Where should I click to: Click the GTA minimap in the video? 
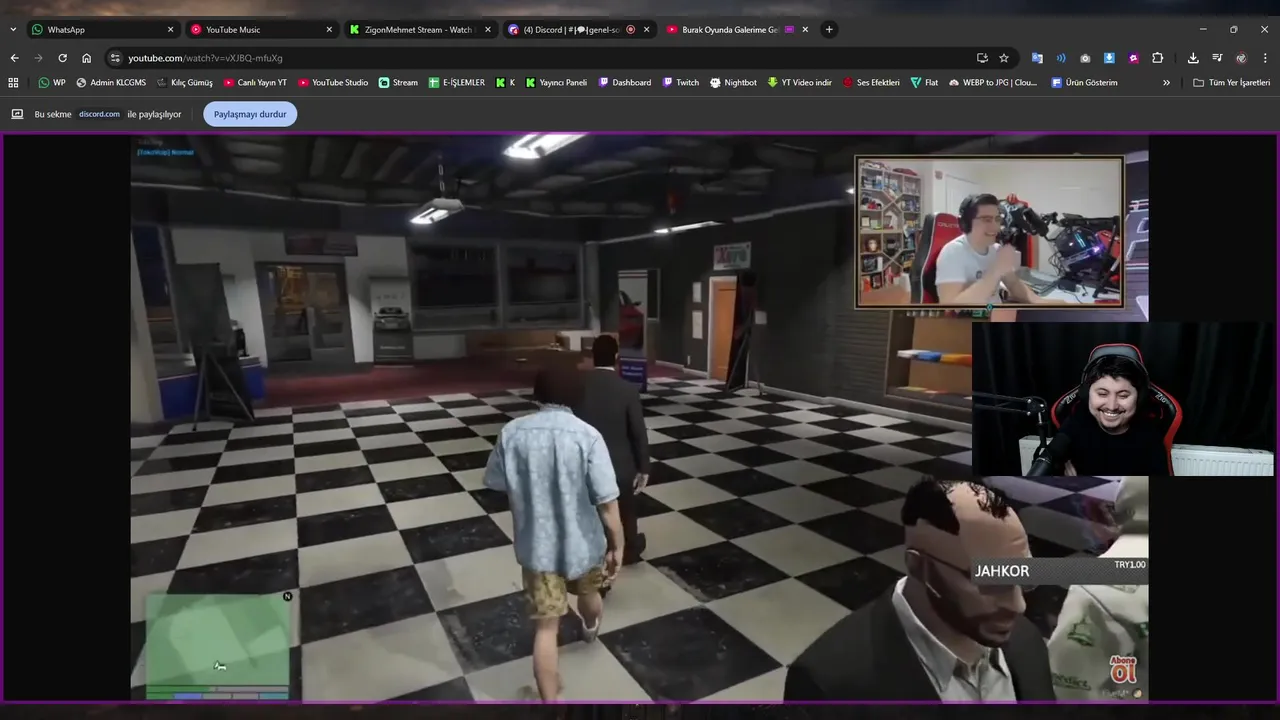click(x=218, y=645)
